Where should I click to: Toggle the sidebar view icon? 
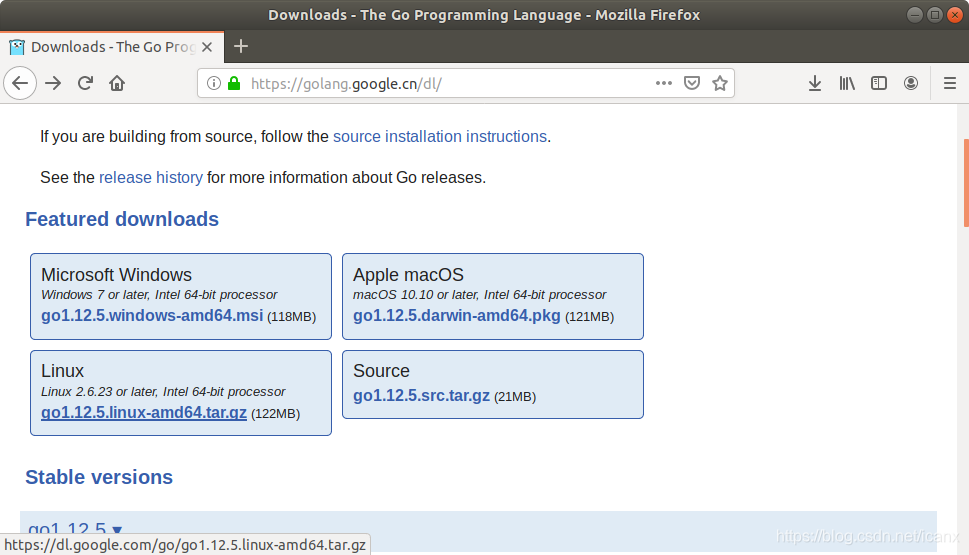pos(879,83)
